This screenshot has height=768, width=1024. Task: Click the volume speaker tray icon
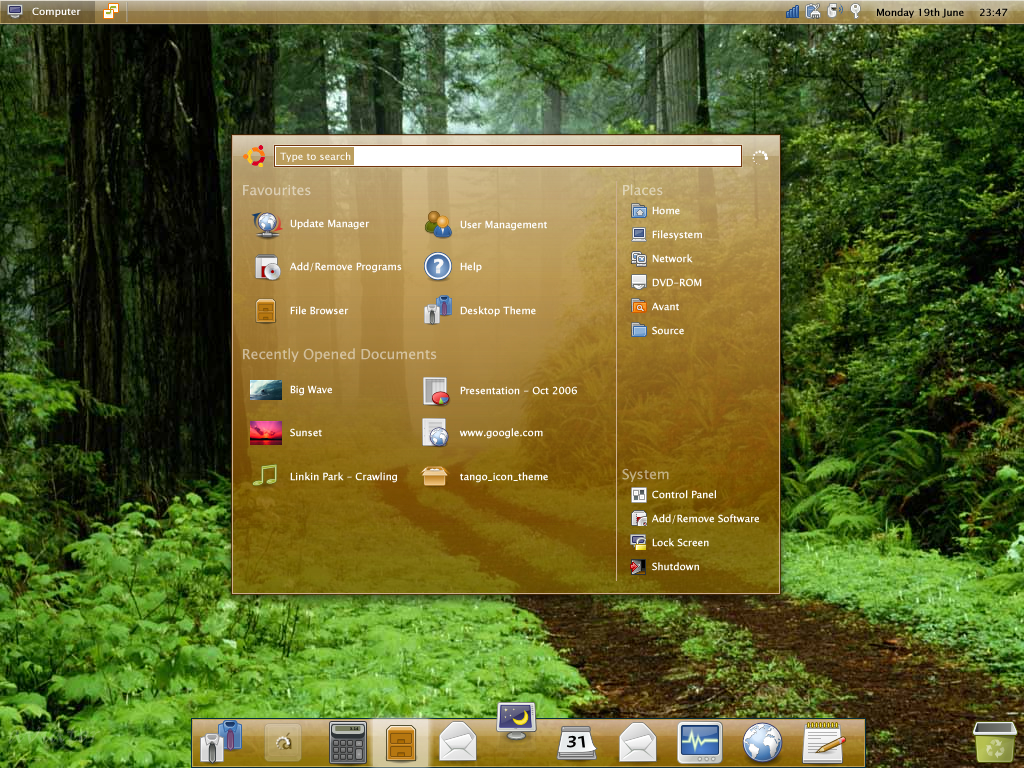[835, 11]
